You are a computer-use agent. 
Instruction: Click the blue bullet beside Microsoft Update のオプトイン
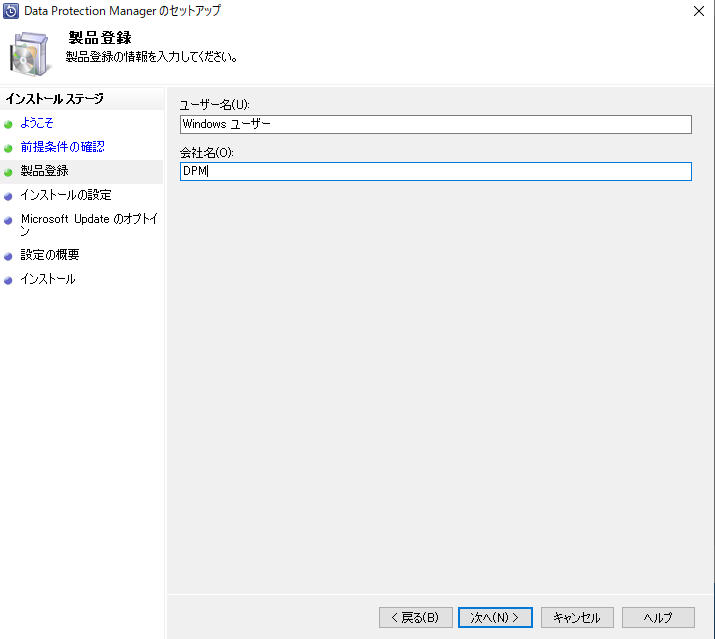click(8, 220)
